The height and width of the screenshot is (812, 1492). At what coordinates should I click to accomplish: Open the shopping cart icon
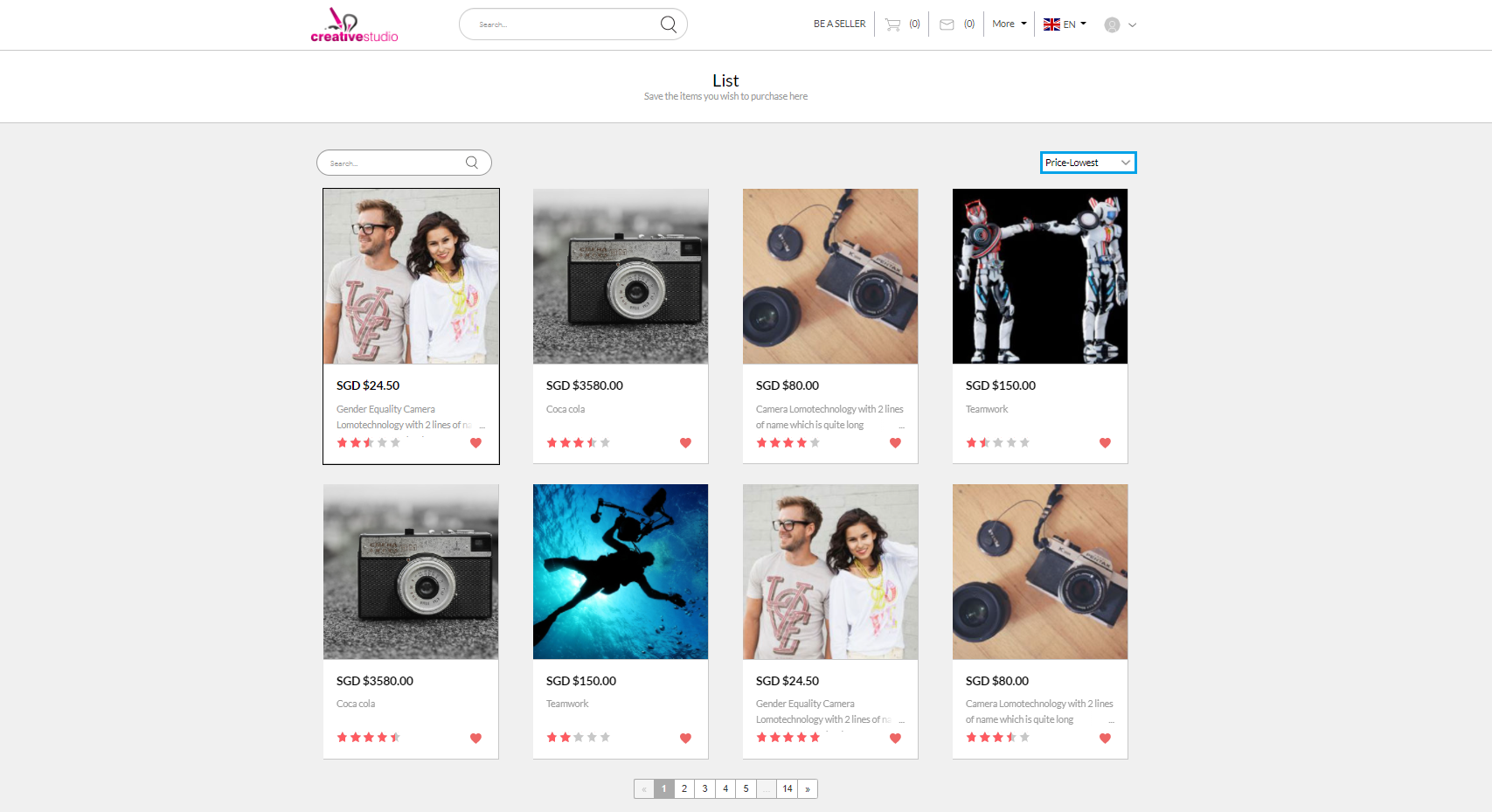(x=892, y=24)
